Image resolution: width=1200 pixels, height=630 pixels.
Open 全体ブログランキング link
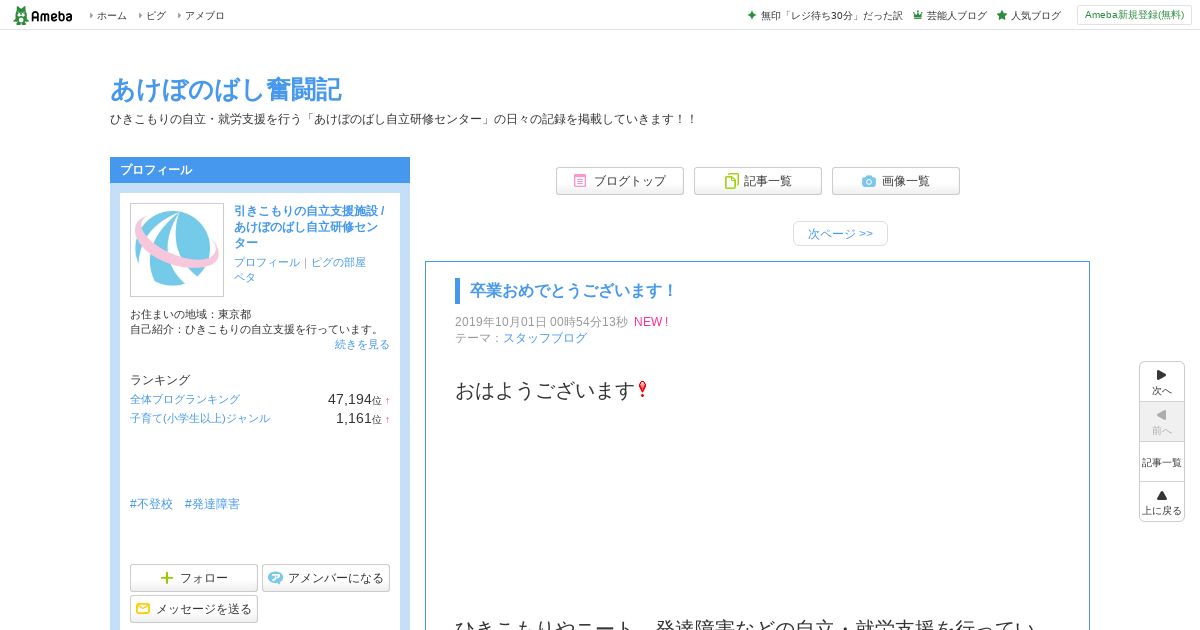click(185, 399)
